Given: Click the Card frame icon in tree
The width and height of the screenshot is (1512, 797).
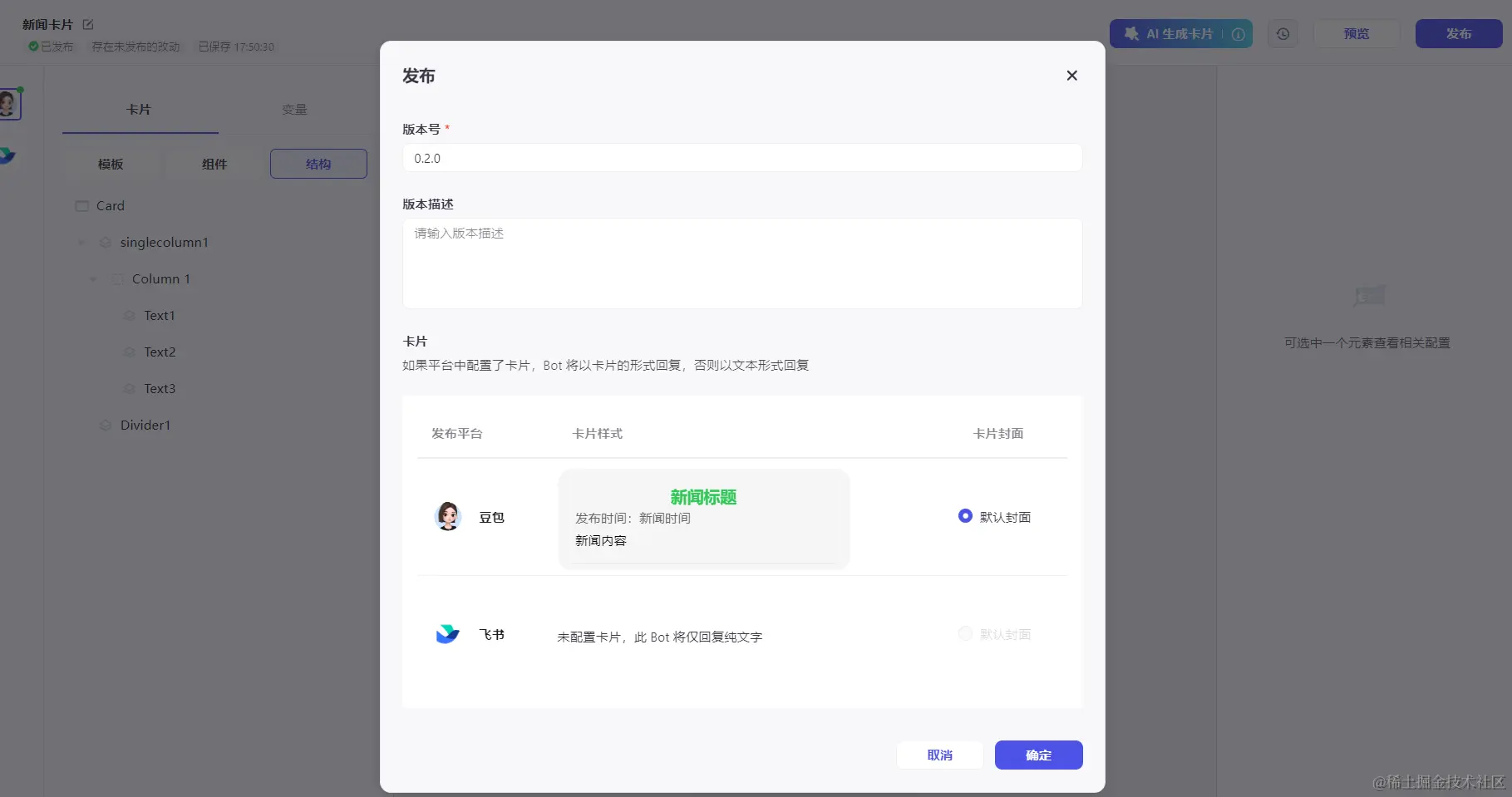Looking at the screenshot, I should point(81,206).
